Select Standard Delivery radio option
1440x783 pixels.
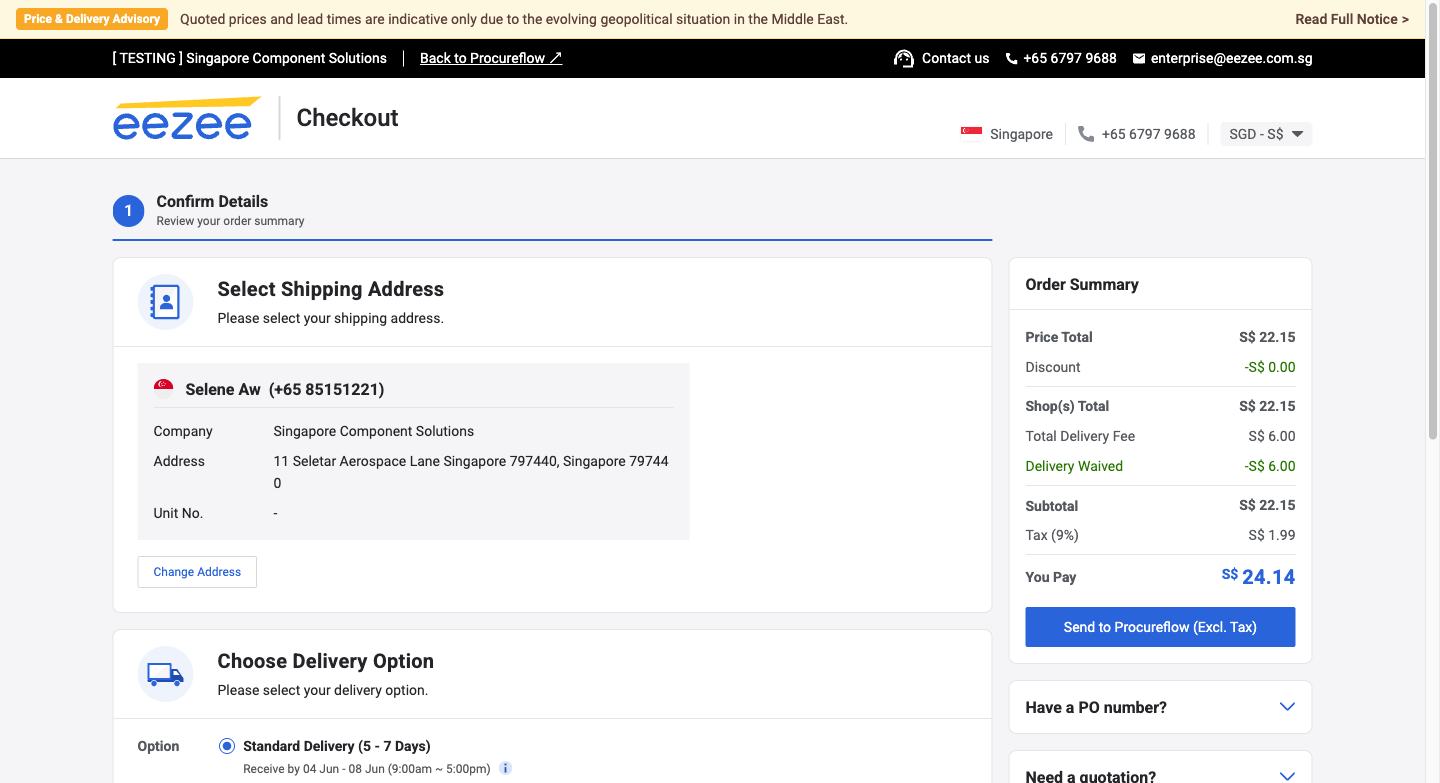227,746
